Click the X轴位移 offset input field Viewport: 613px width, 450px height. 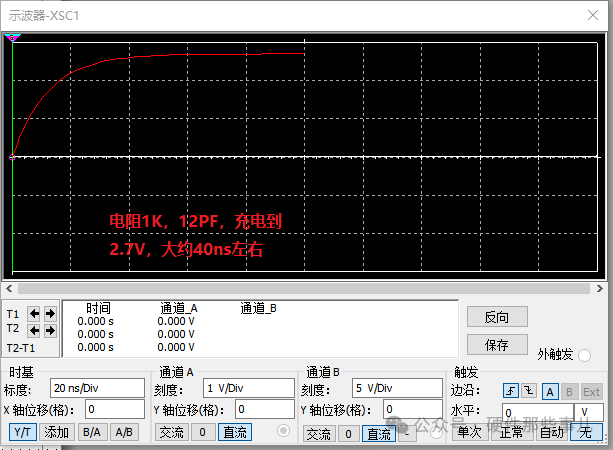tap(115, 409)
